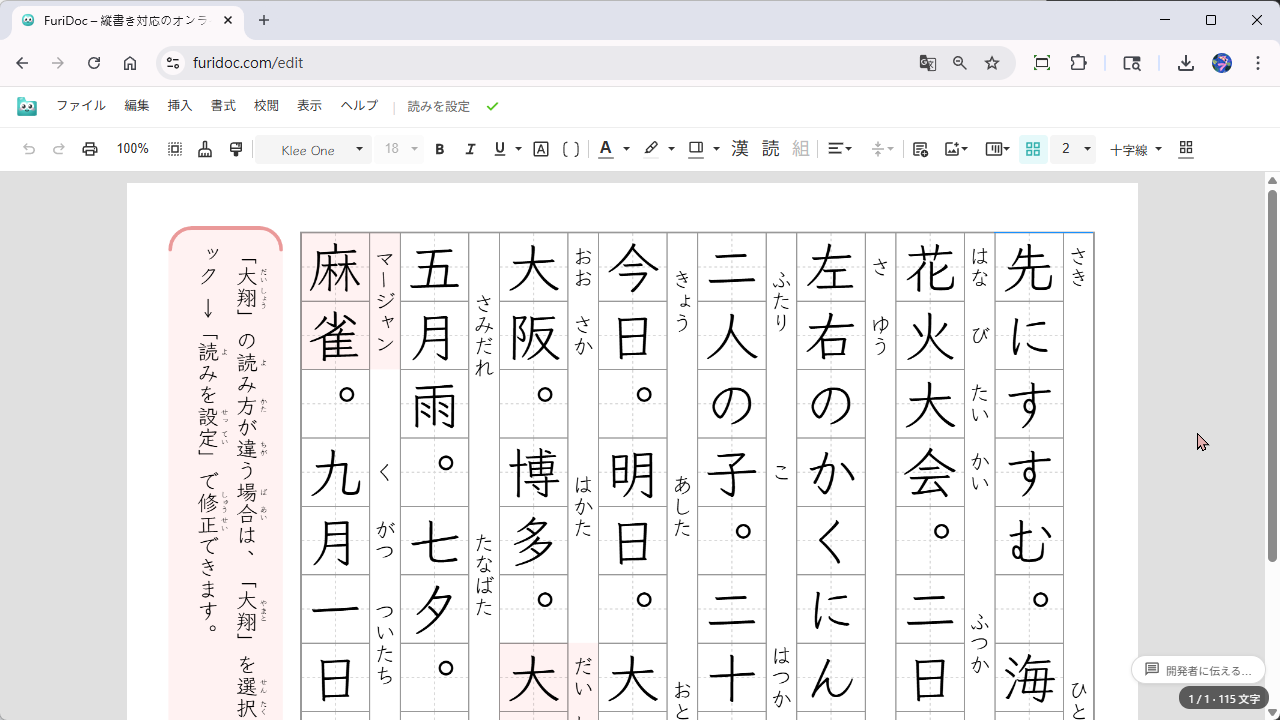Viewport: 1280px width, 720px height.
Task: Click the 読 furigana reading icon
Action: point(770,148)
